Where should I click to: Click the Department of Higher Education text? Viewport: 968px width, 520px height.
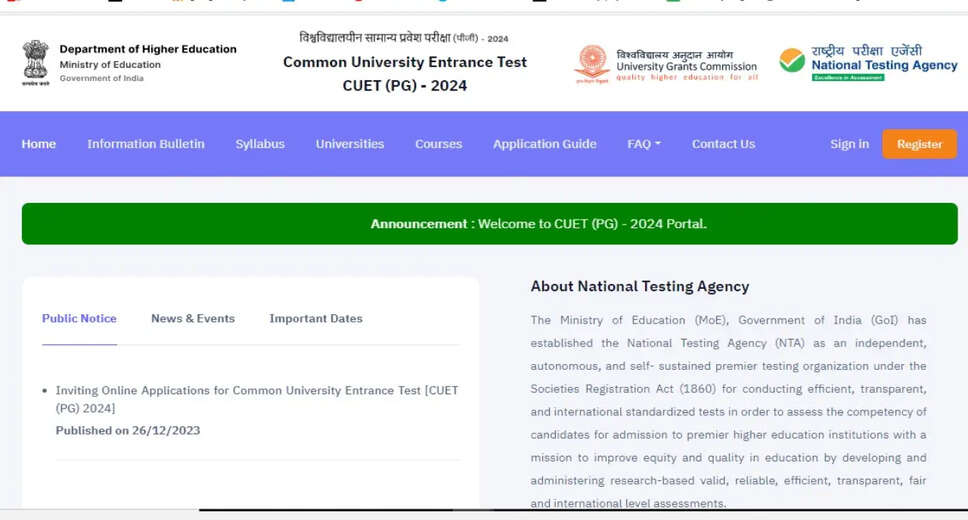(148, 49)
